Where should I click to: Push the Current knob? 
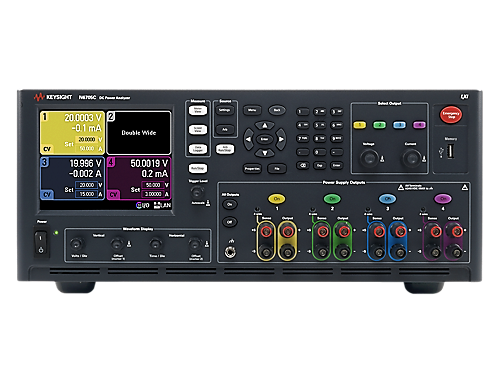coord(411,158)
